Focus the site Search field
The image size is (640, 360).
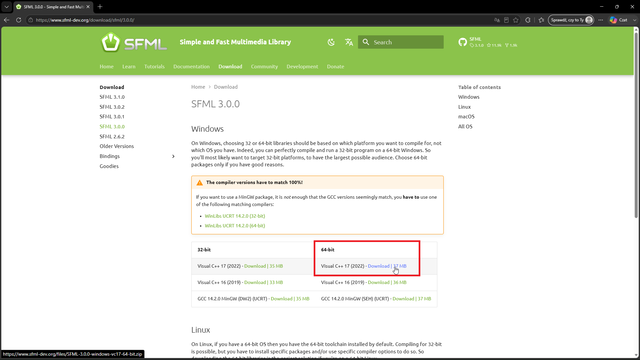[401, 42]
